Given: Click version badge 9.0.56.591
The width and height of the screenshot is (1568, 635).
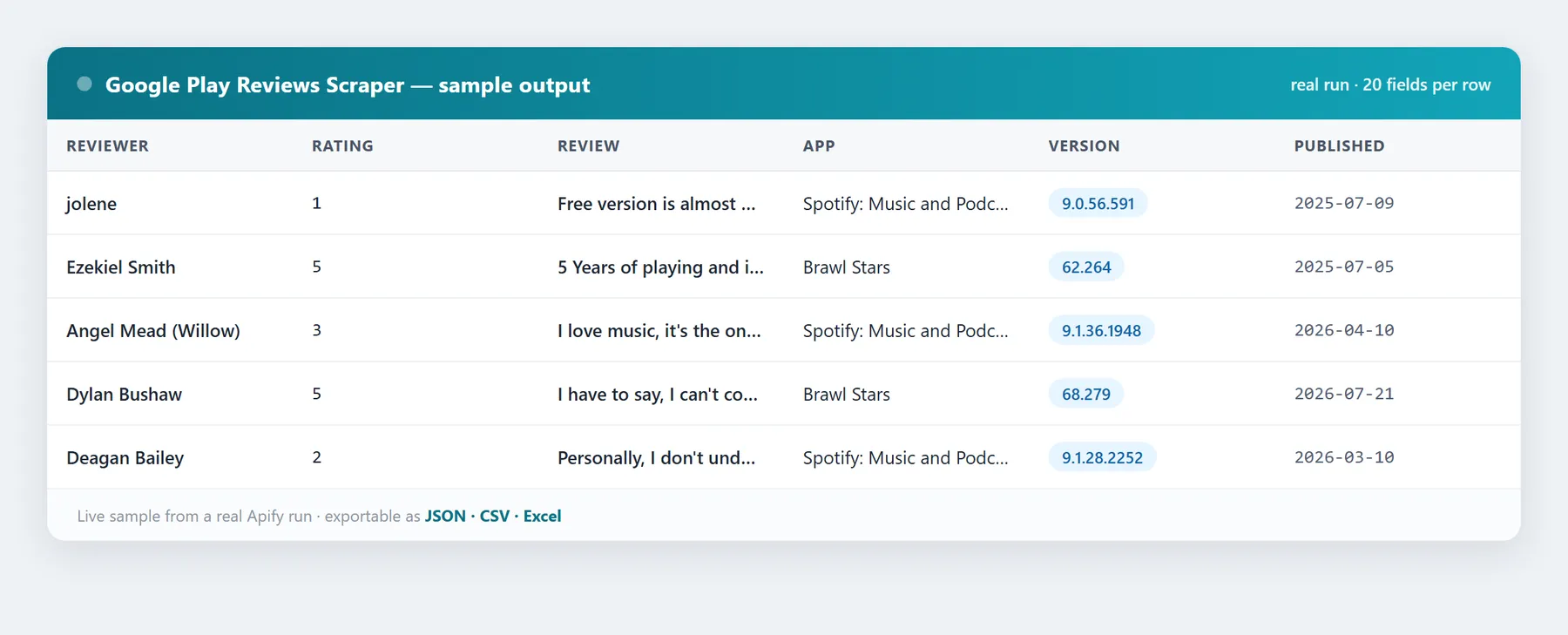Looking at the screenshot, I should click(x=1098, y=204).
